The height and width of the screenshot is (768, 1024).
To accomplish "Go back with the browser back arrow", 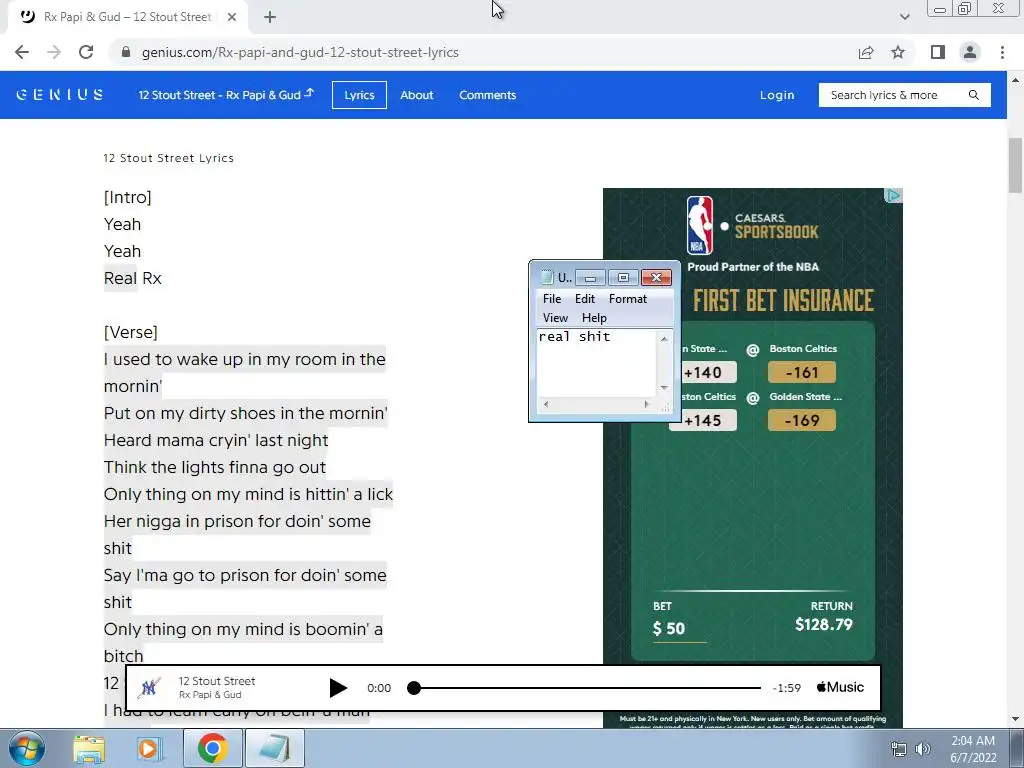I will [22, 52].
